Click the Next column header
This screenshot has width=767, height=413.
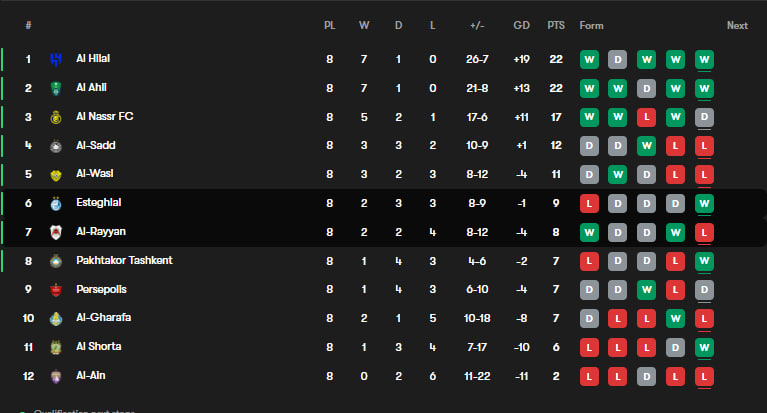point(737,25)
